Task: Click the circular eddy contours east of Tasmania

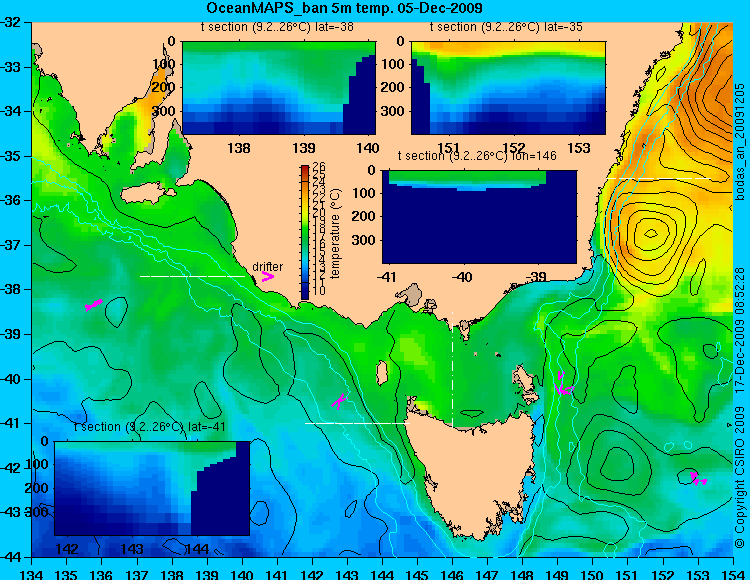Action: pyautogui.click(x=616, y=463)
